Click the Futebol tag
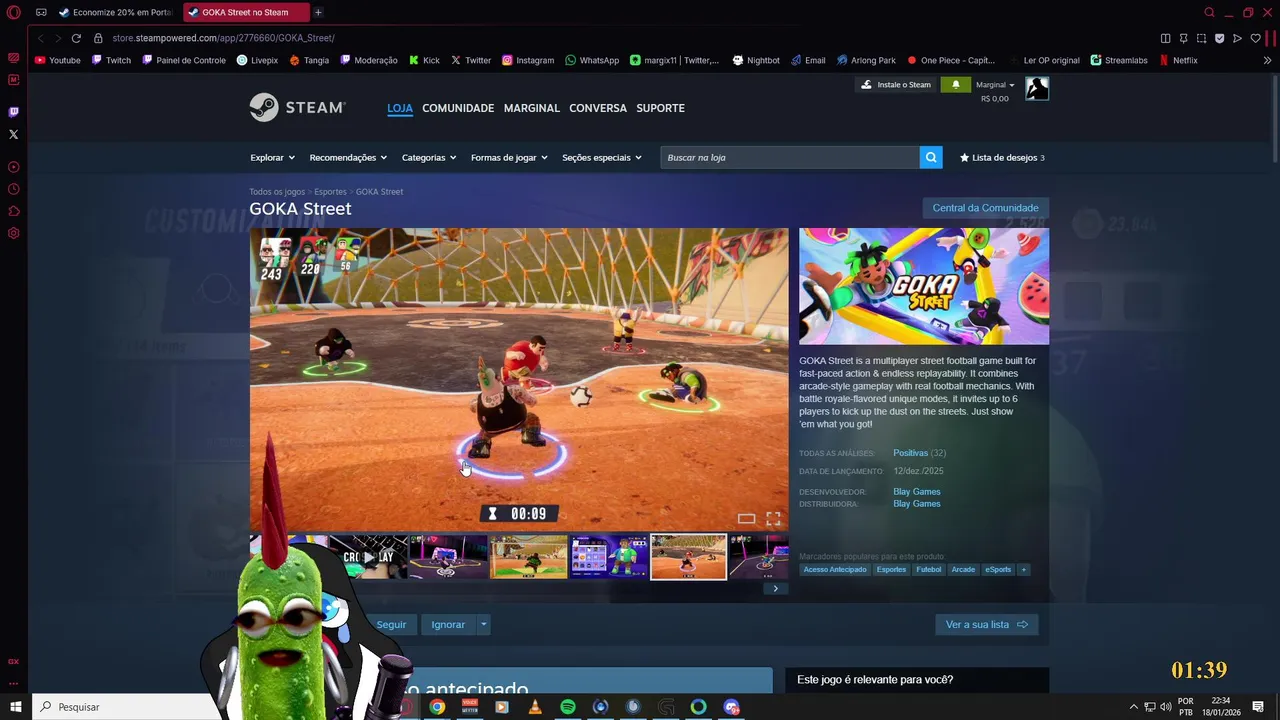This screenshot has width=1280, height=720. [929, 569]
